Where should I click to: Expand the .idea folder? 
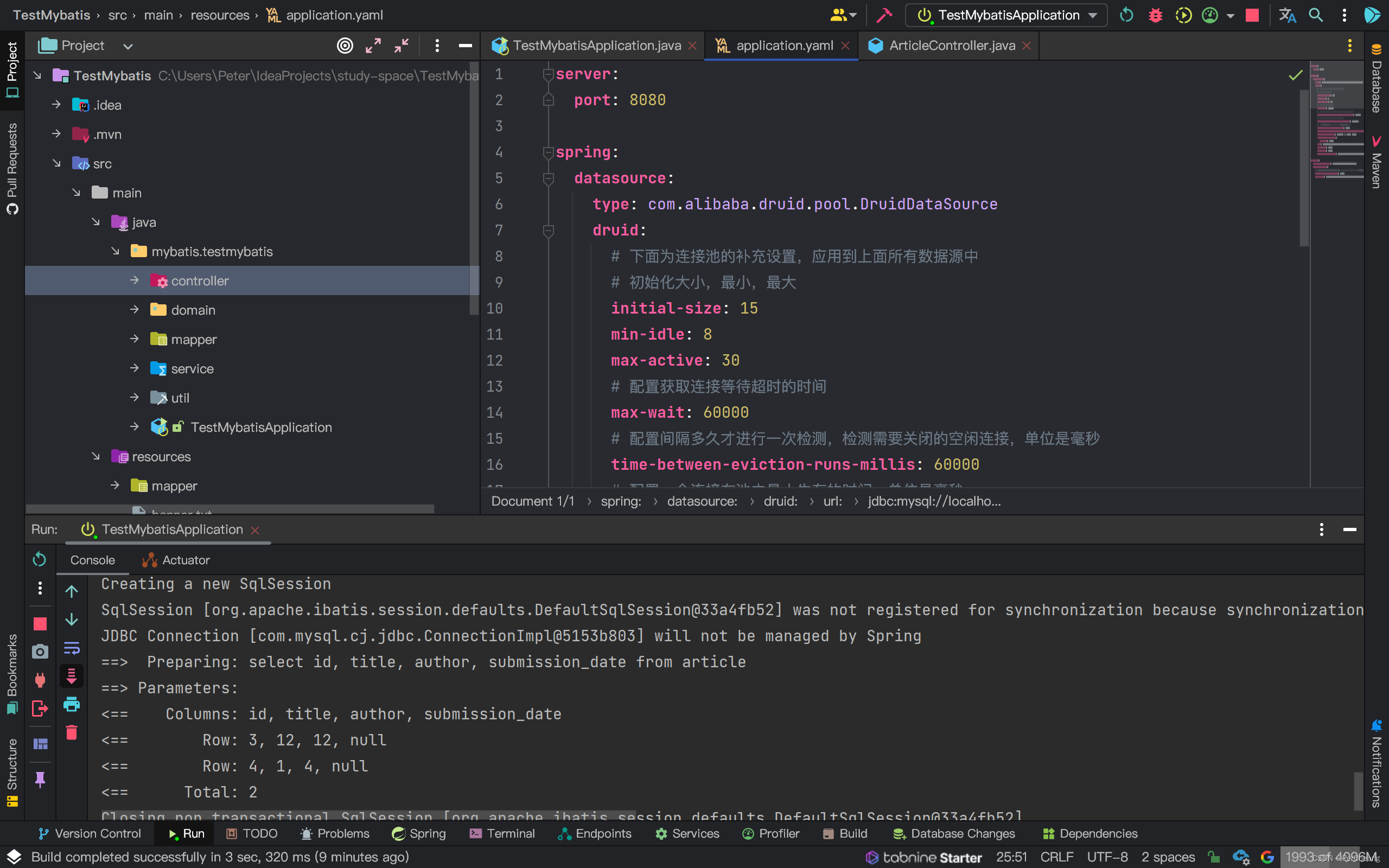tap(56, 105)
